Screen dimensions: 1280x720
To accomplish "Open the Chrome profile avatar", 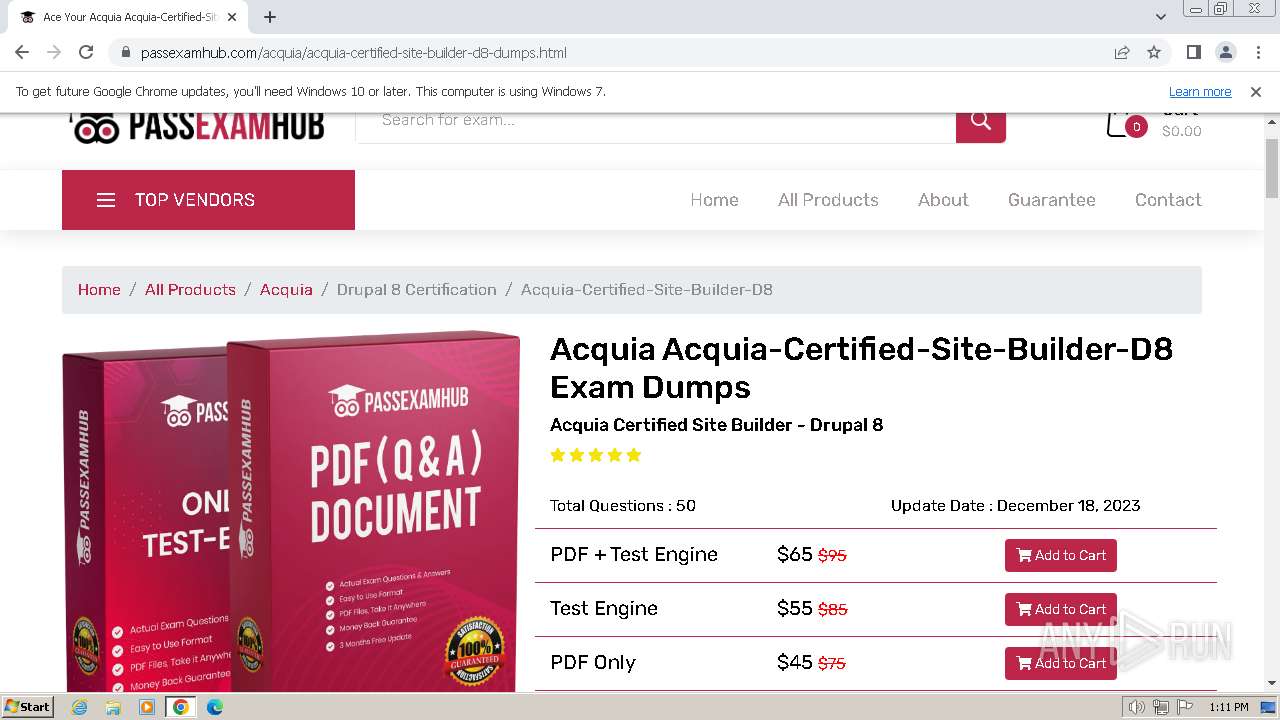I will click(x=1225, y=52).
